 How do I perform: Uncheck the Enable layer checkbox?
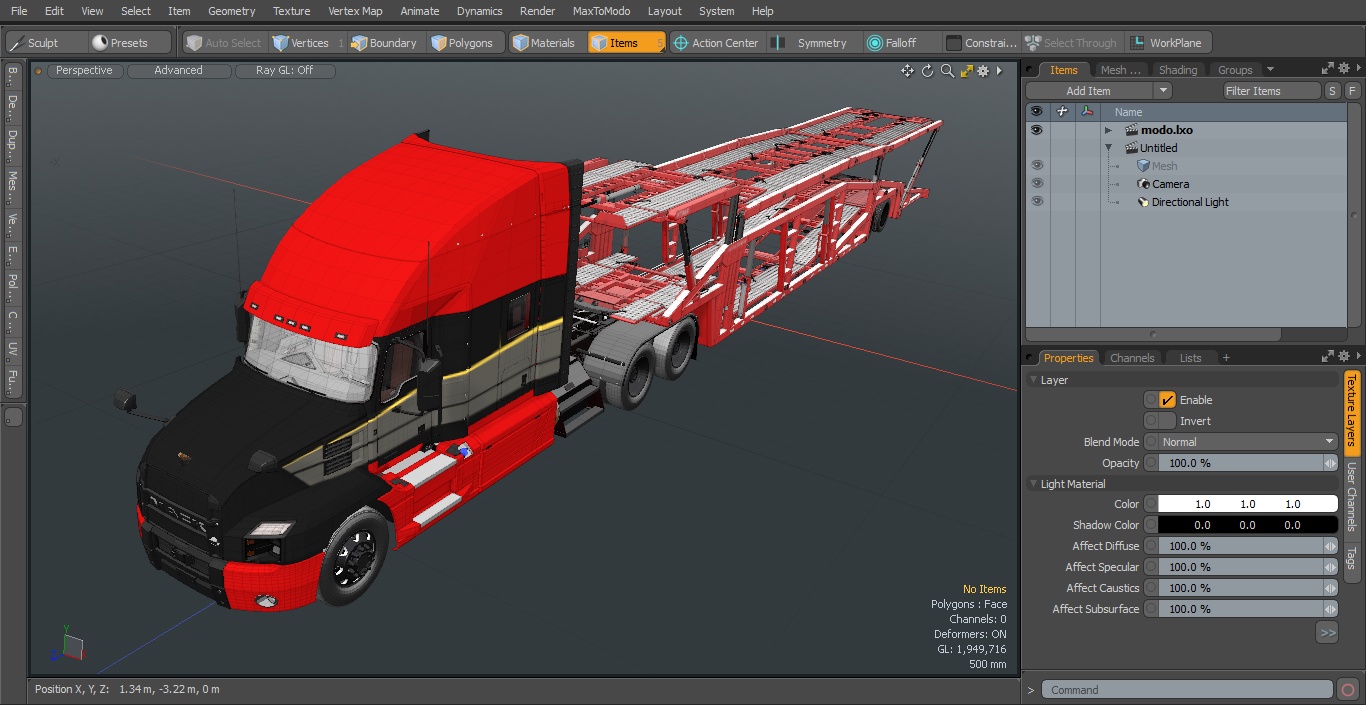pos(1167,400)
